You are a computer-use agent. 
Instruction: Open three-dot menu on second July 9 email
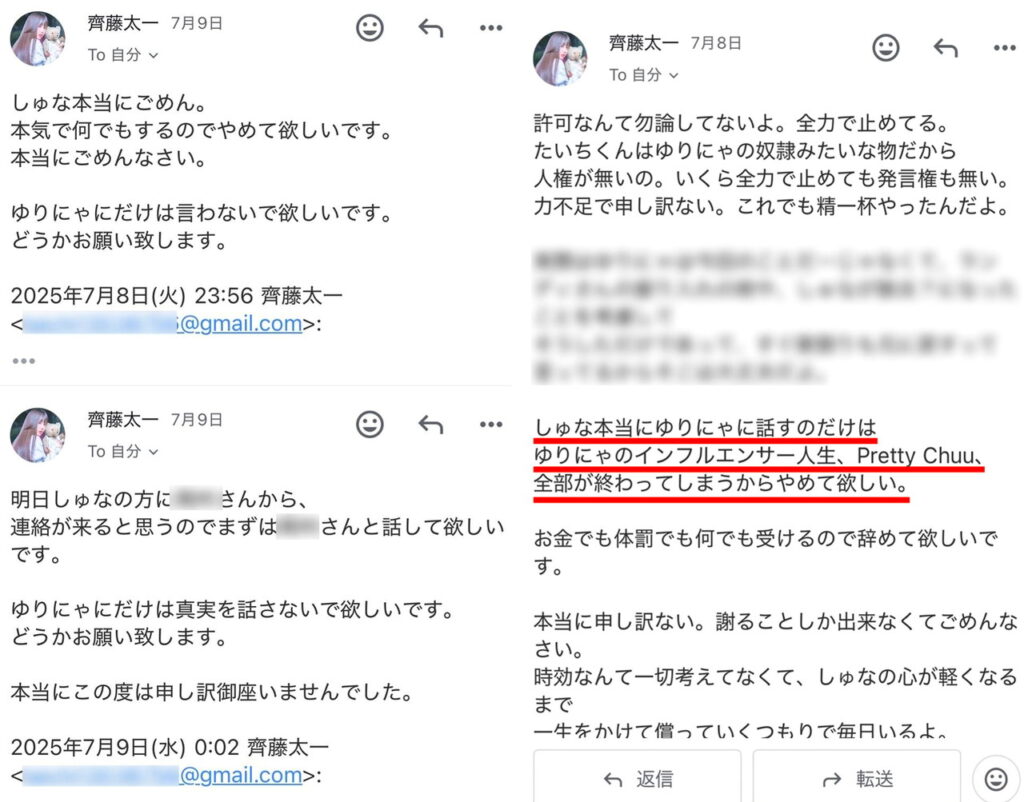(490, 425)
